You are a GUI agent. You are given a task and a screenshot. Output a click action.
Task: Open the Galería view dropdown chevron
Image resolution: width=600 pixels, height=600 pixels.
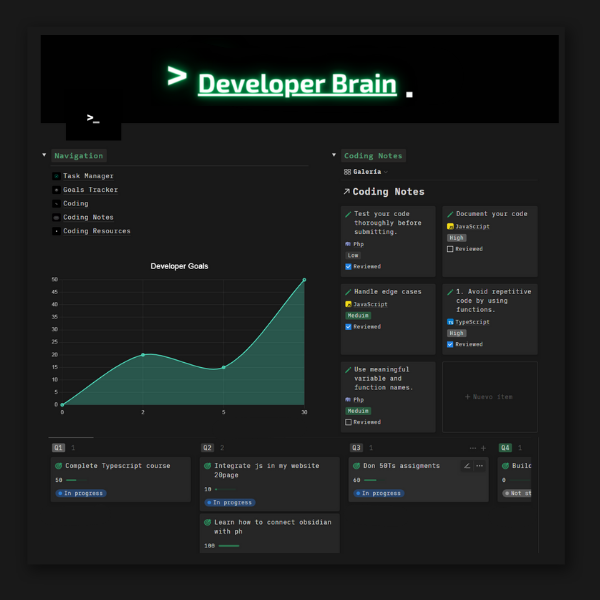386,172
